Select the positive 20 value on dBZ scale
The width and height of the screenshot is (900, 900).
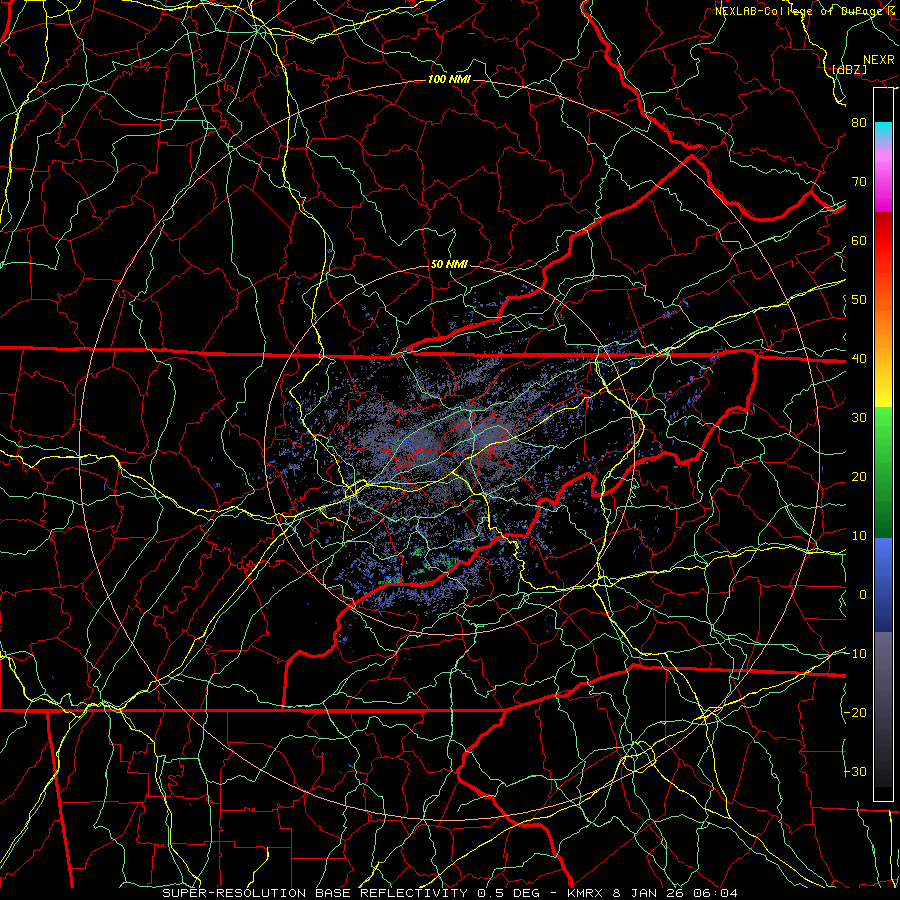coord(859,477)
